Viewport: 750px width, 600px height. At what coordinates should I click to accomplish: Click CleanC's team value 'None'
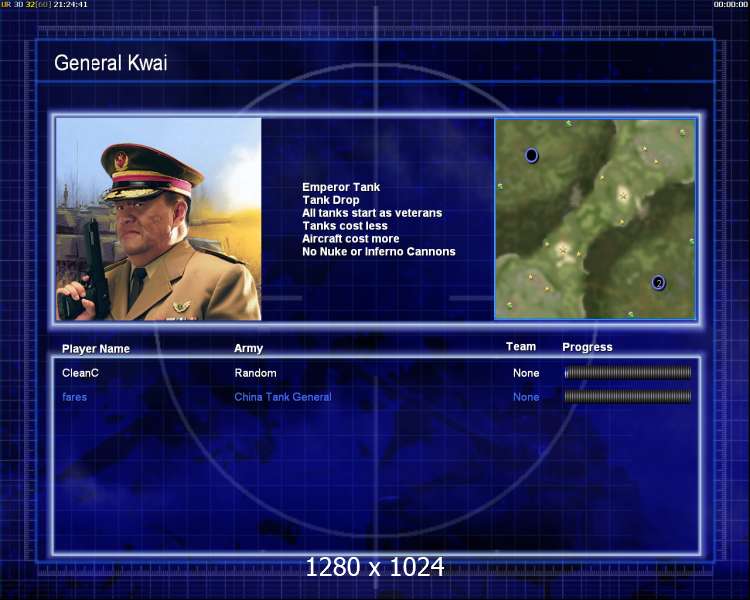pos(526,373)
